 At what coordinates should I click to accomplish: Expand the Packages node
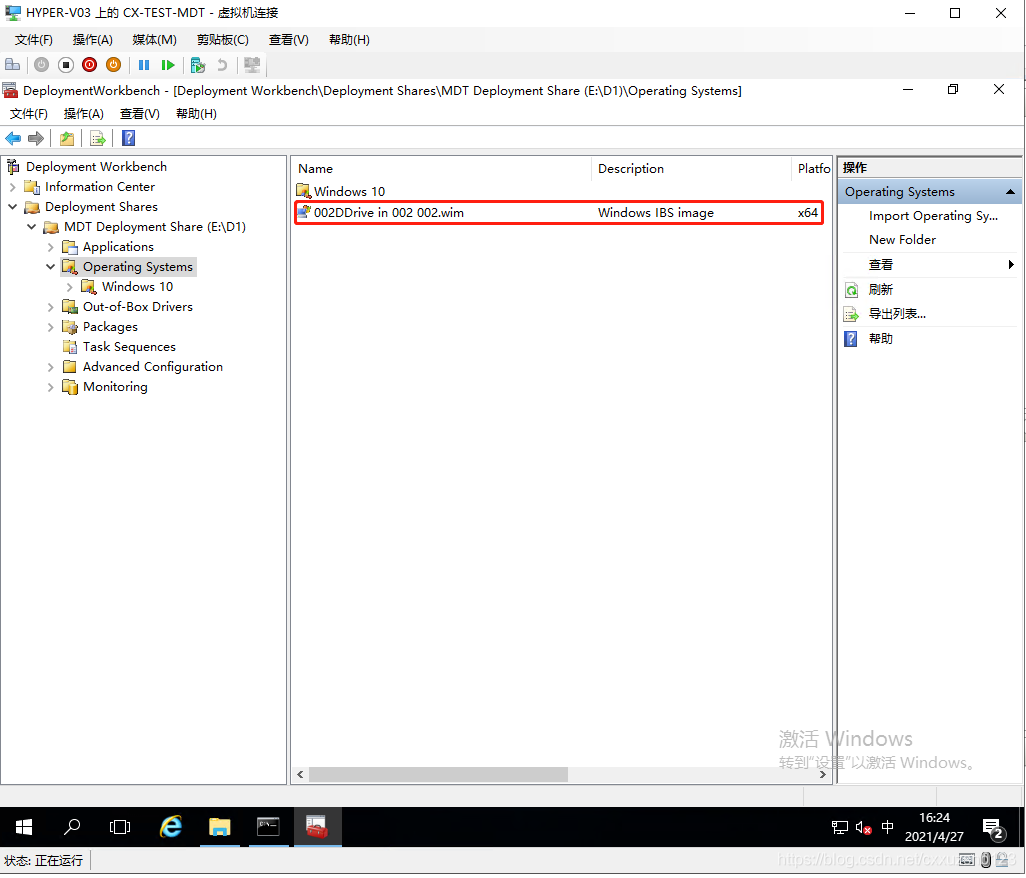click(x=50, y=327)
